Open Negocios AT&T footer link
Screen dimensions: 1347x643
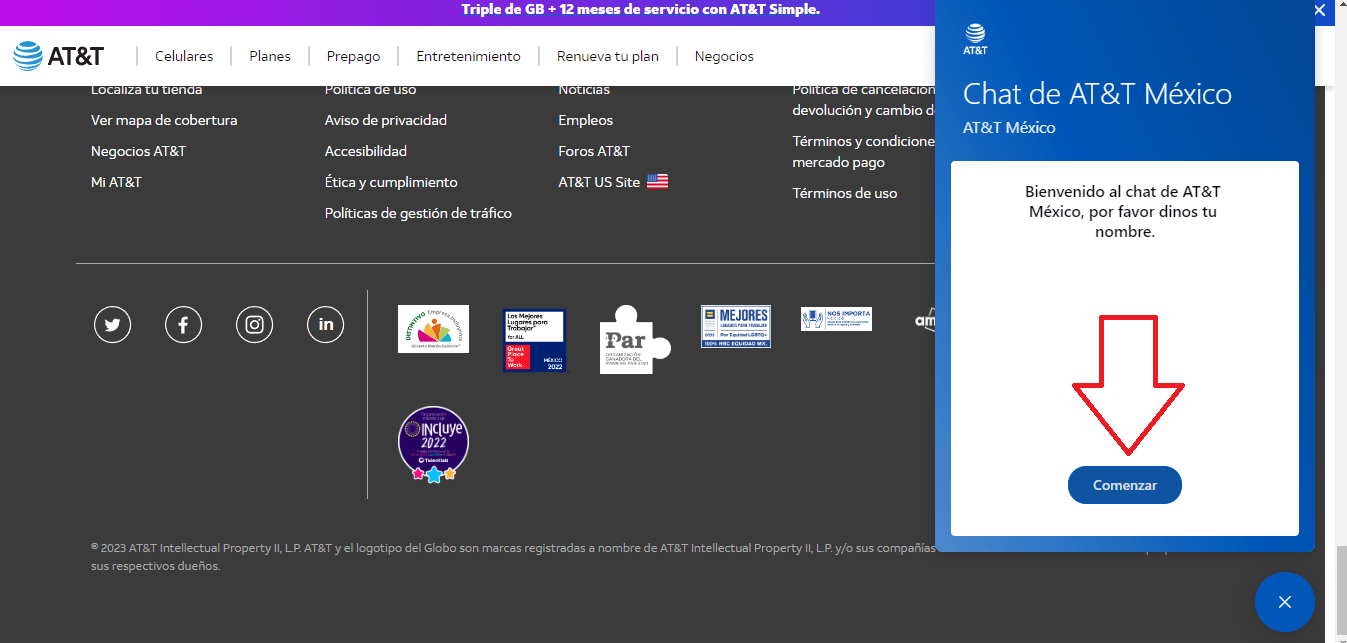pyautogui.click(x=138, y=151)
